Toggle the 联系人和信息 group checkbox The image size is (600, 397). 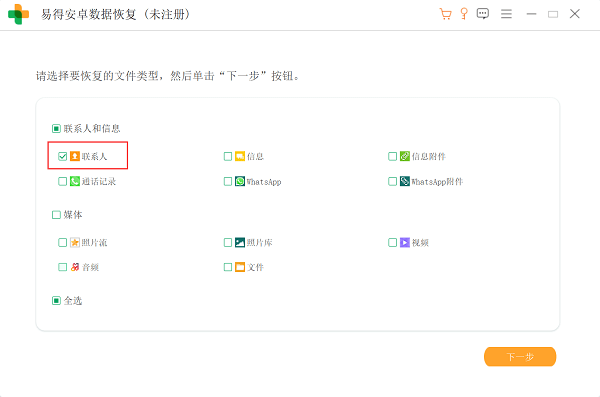point(56,129)
